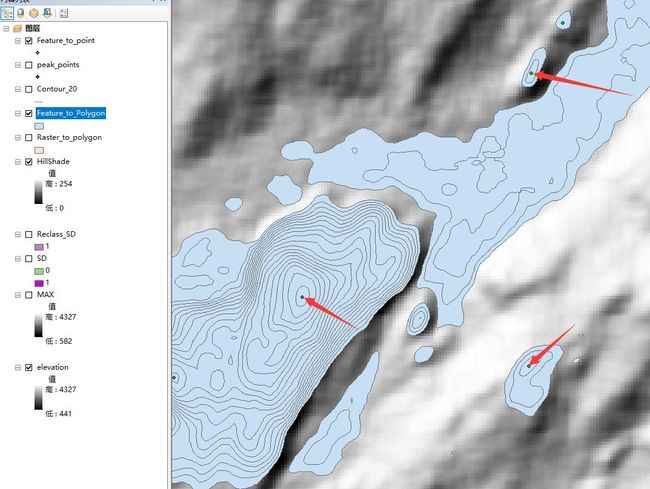
Task: Select the Reclass_SD layer name
Action: tap(56, 234)
